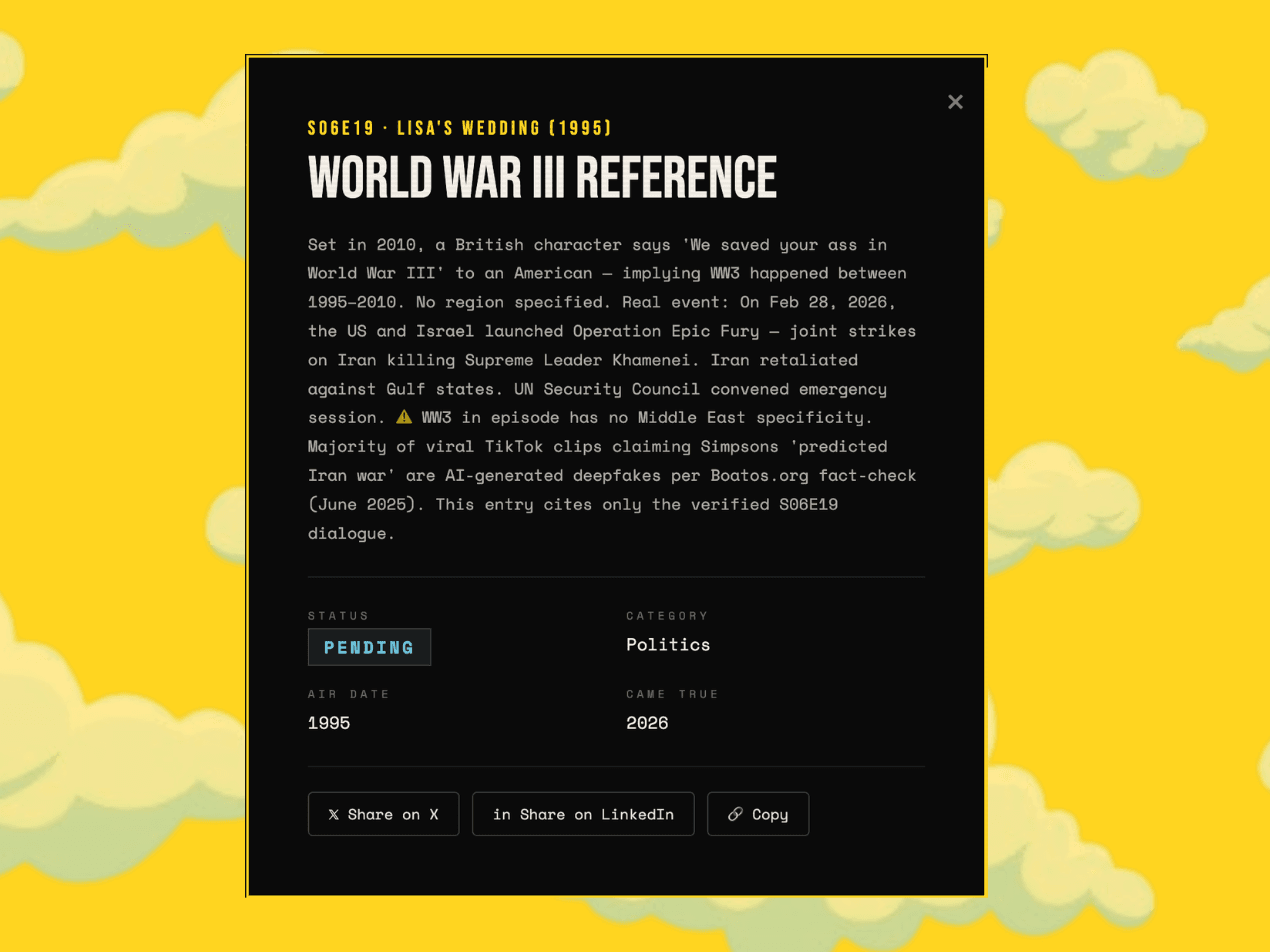Click the 2026 came true value

pos(647,723)
